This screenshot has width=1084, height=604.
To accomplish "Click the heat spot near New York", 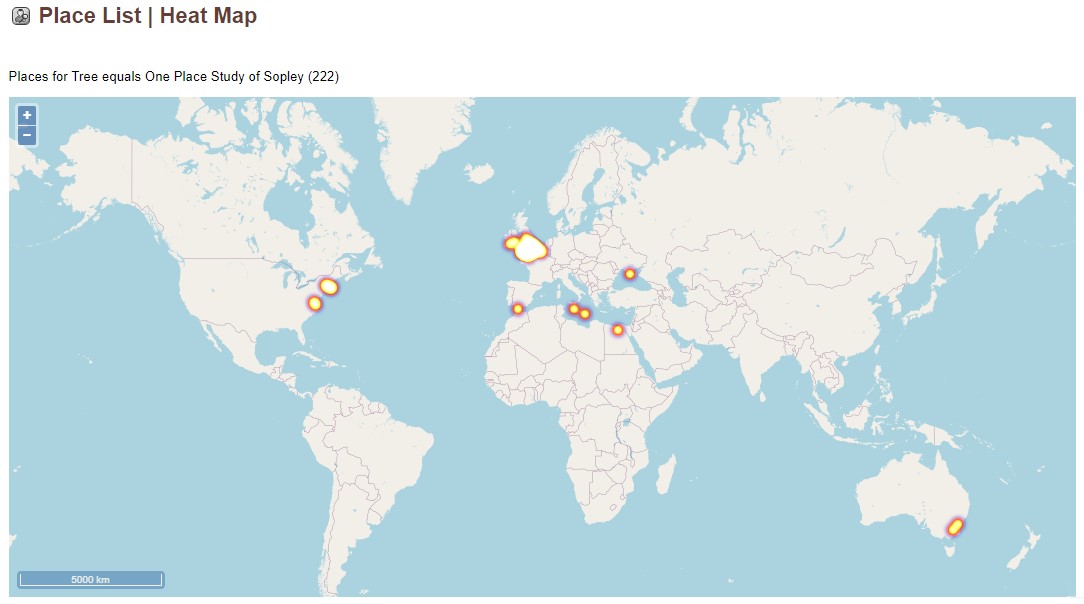I will (330, 286).
